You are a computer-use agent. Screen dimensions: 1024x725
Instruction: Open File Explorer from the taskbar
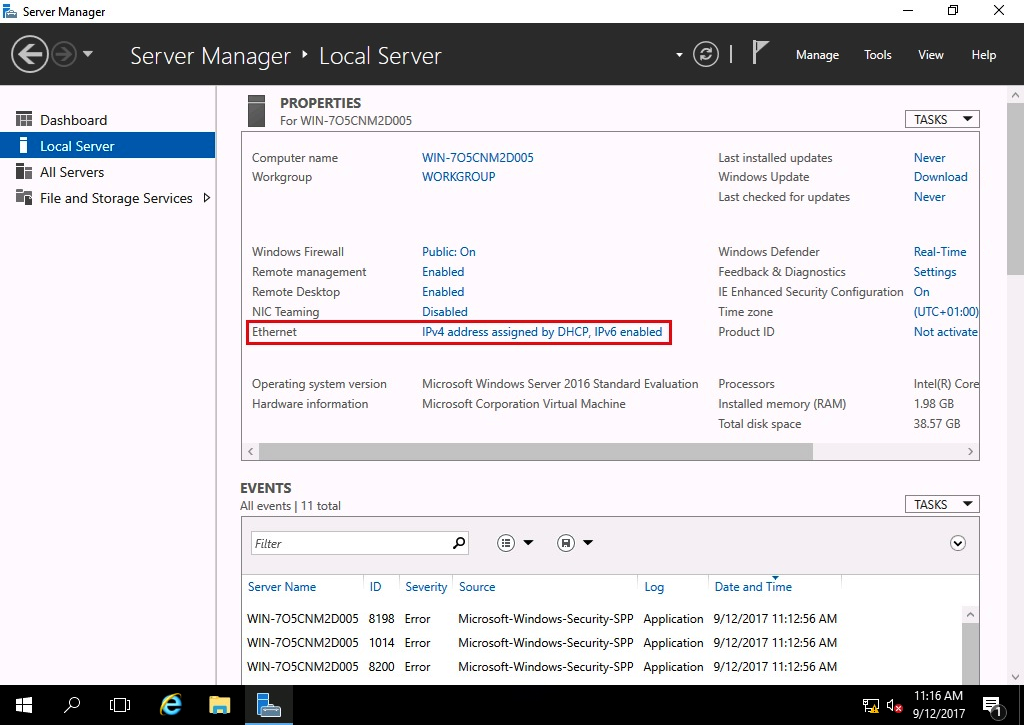(220, 704)
